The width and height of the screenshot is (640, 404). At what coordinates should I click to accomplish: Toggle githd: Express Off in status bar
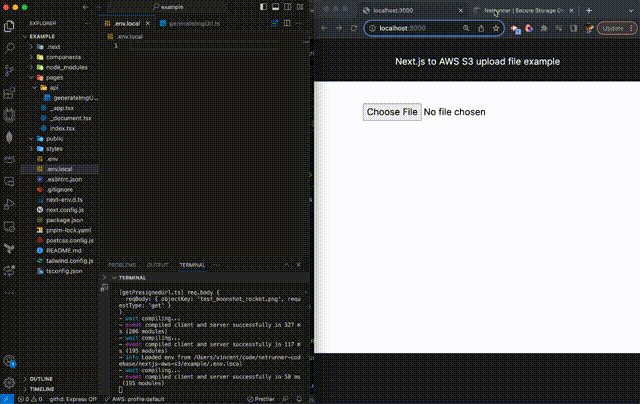[73, 399]
